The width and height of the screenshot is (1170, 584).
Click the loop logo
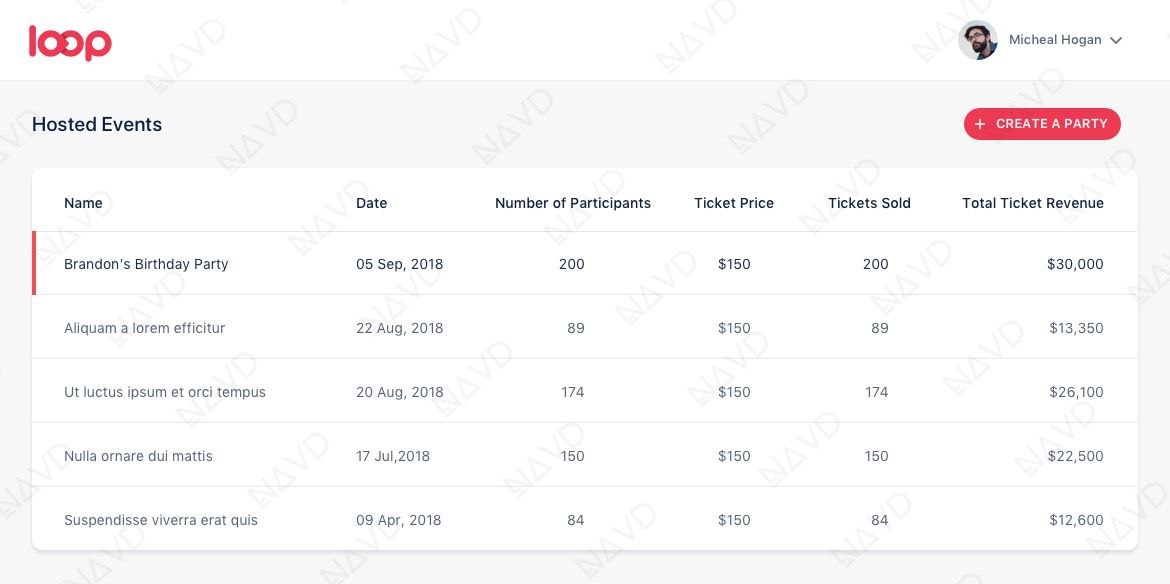click(70, 43)
